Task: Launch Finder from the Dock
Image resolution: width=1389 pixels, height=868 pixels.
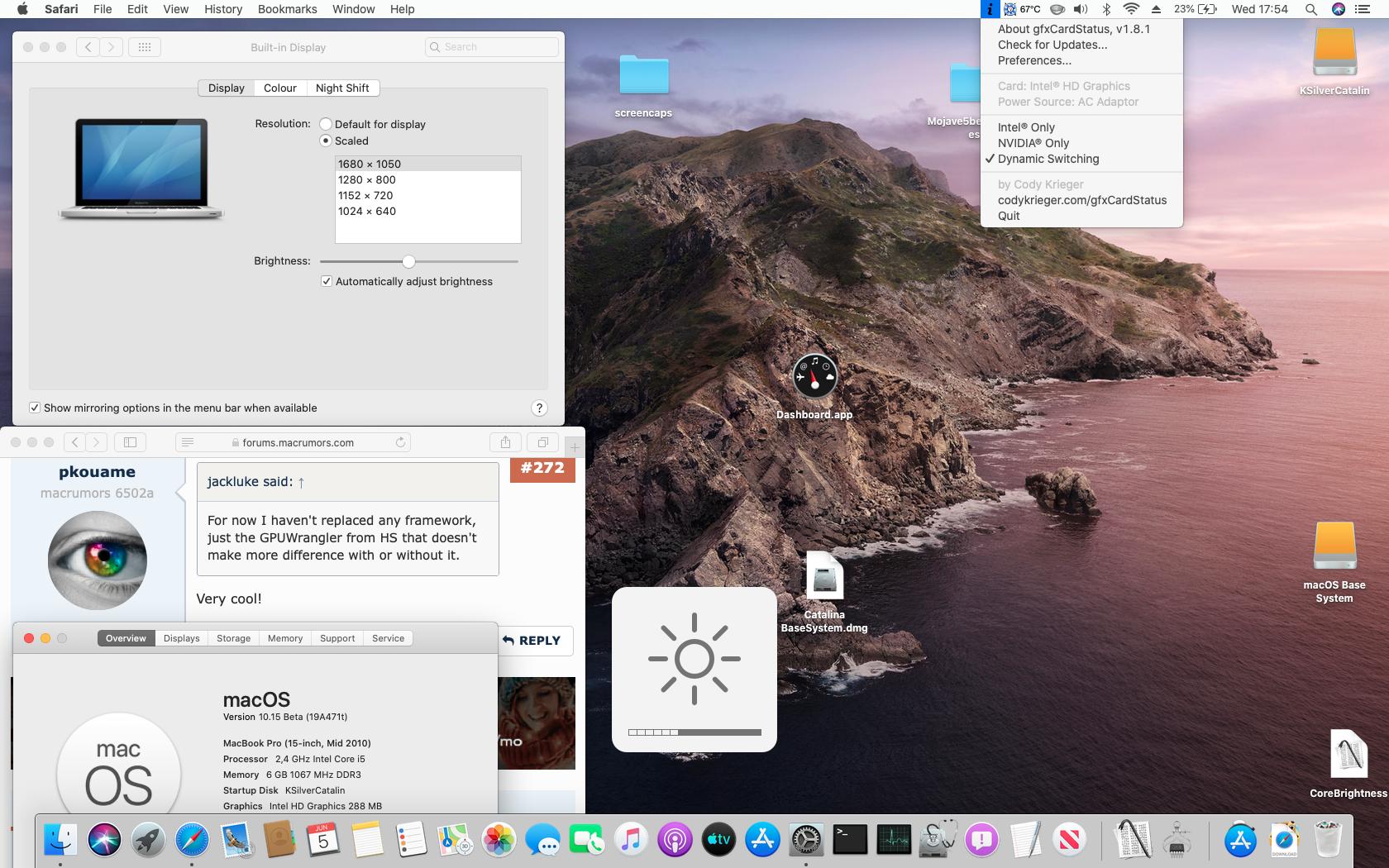Action: [x=60, y=840]
